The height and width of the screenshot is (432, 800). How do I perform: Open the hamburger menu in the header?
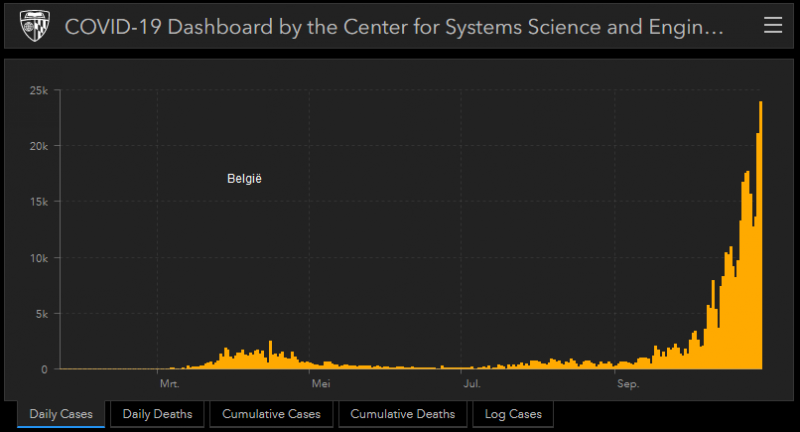[x=772, y=25]
